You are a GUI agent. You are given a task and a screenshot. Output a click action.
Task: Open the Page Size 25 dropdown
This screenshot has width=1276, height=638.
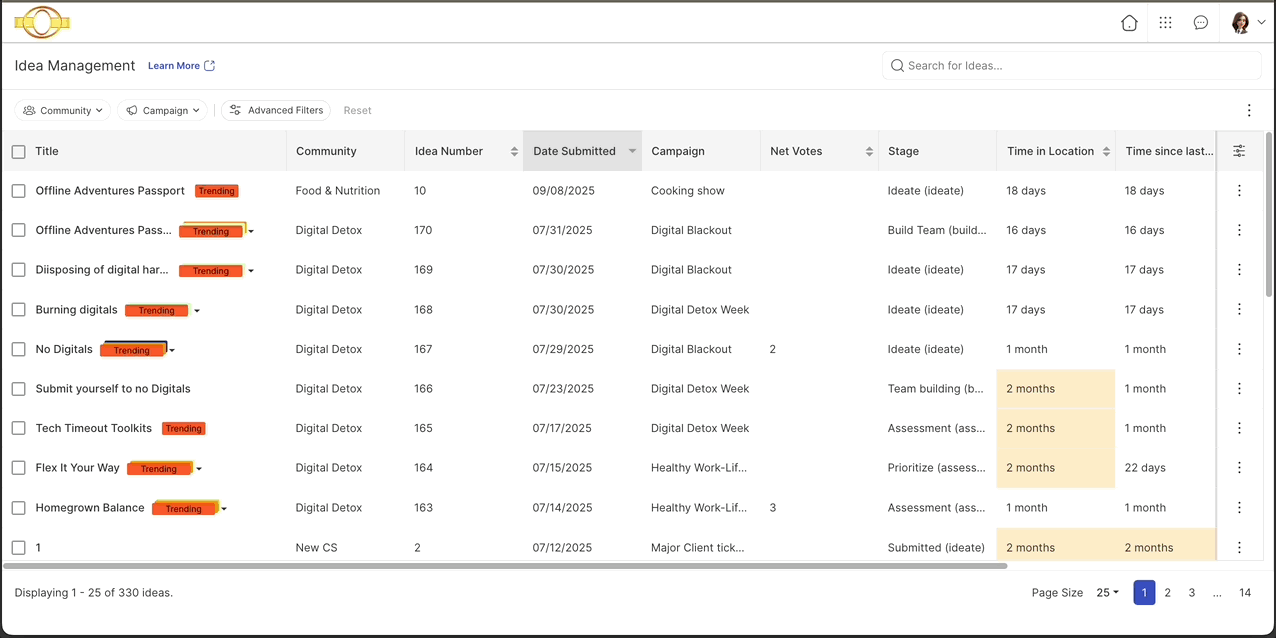[x=1107, y=593]
